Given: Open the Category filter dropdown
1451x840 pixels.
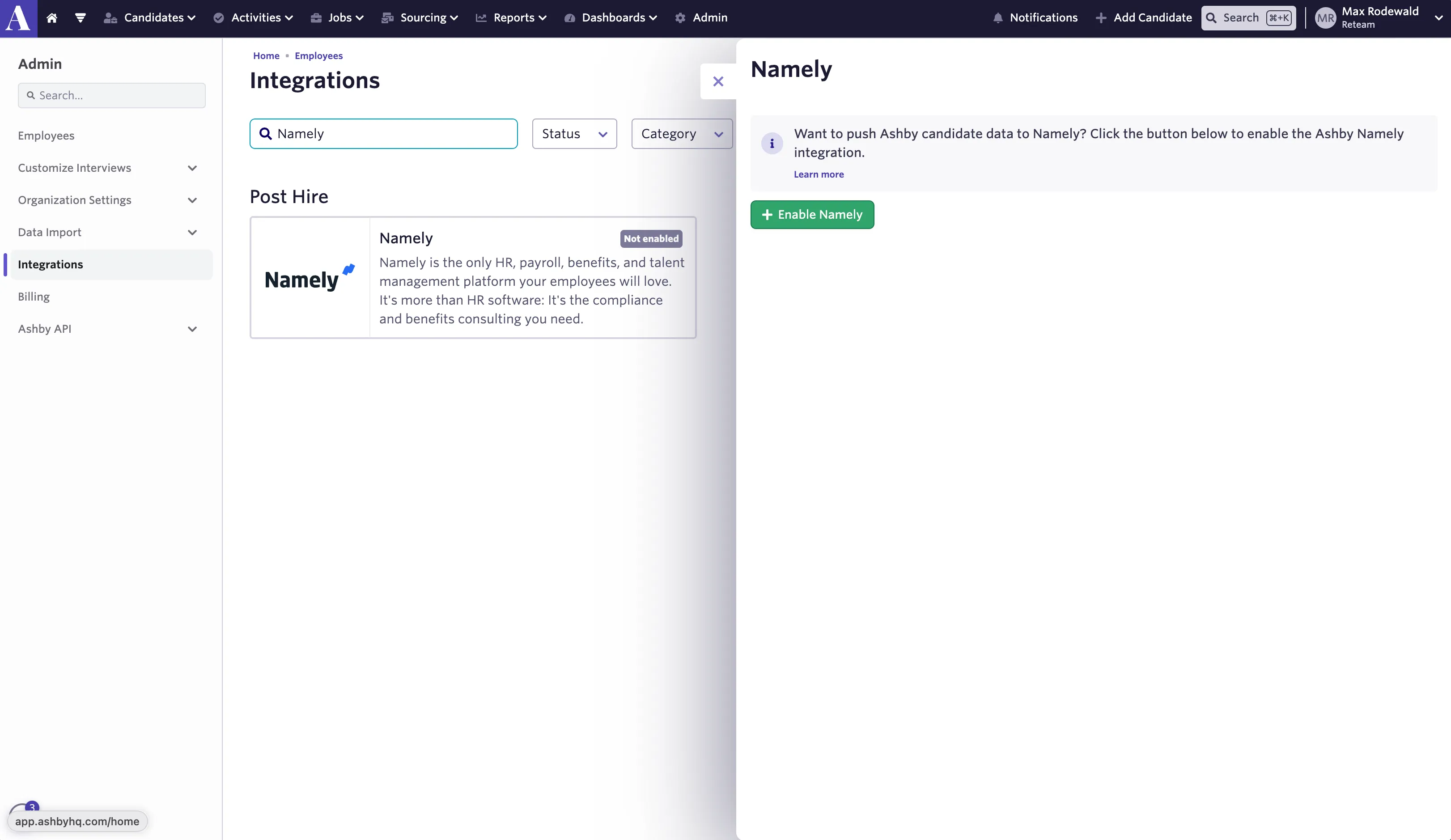Looking at the screenshot, I should point(682,134).
